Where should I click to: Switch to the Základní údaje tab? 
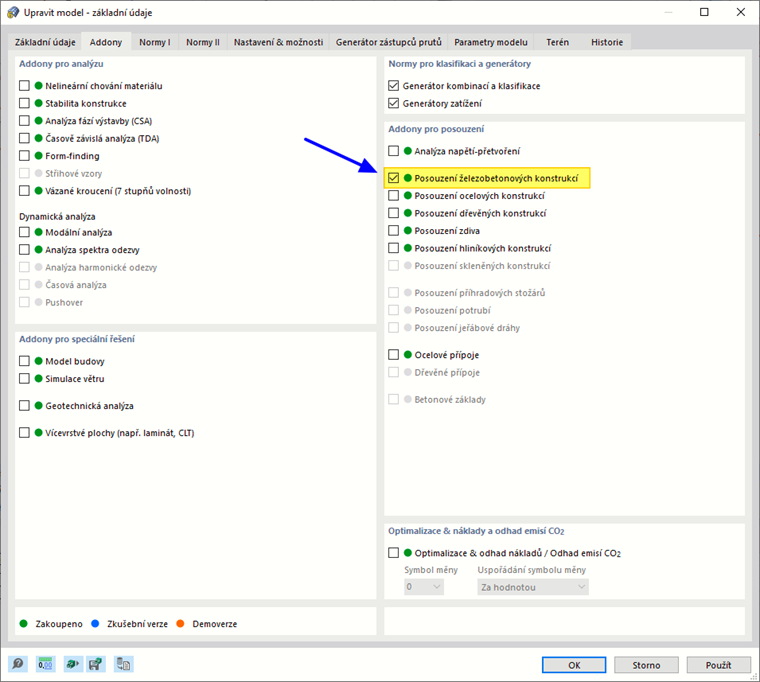click(45, 42)
